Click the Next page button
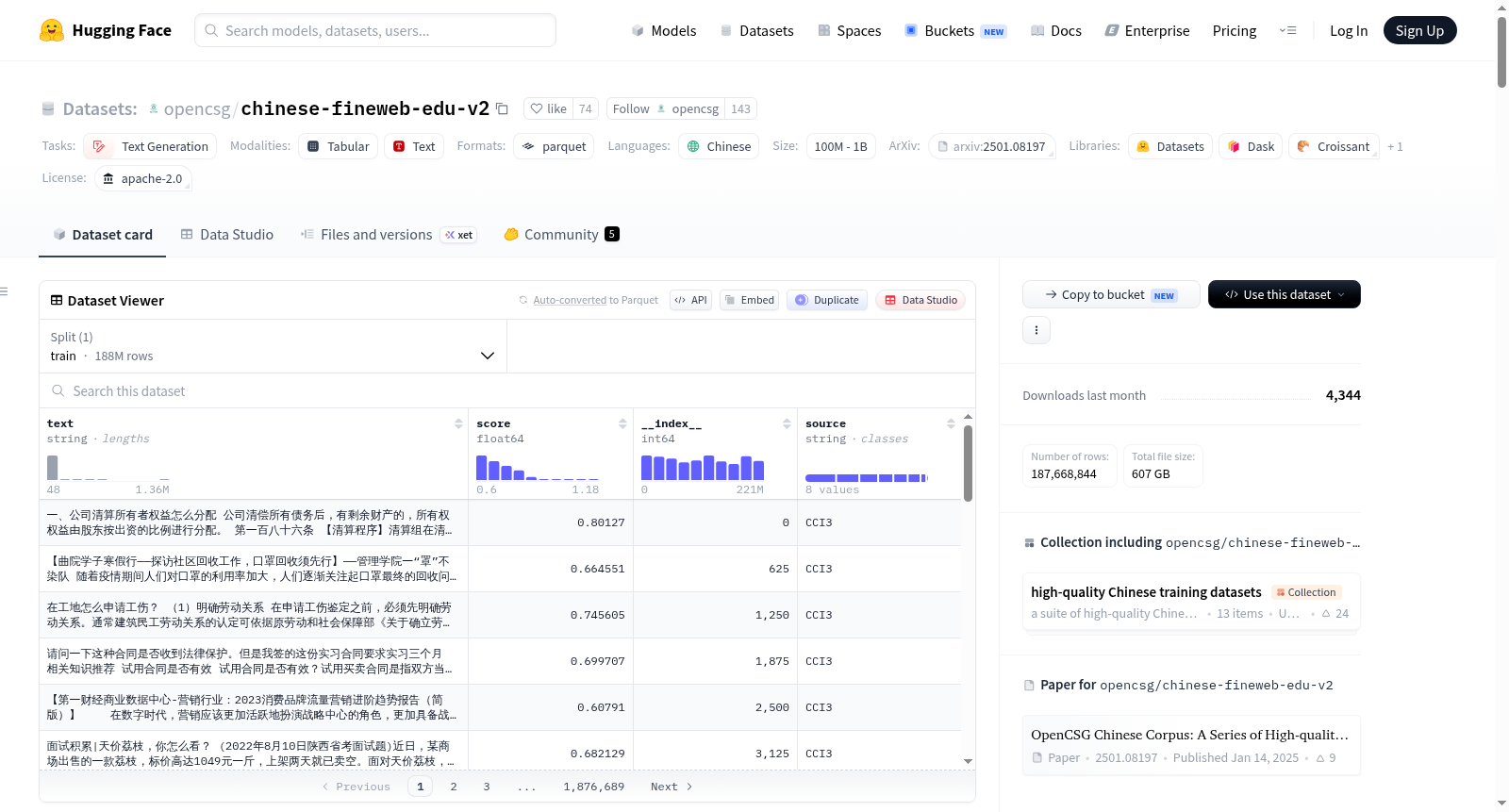Viewport: 1509px width, 812px height. tap(672, 787)
